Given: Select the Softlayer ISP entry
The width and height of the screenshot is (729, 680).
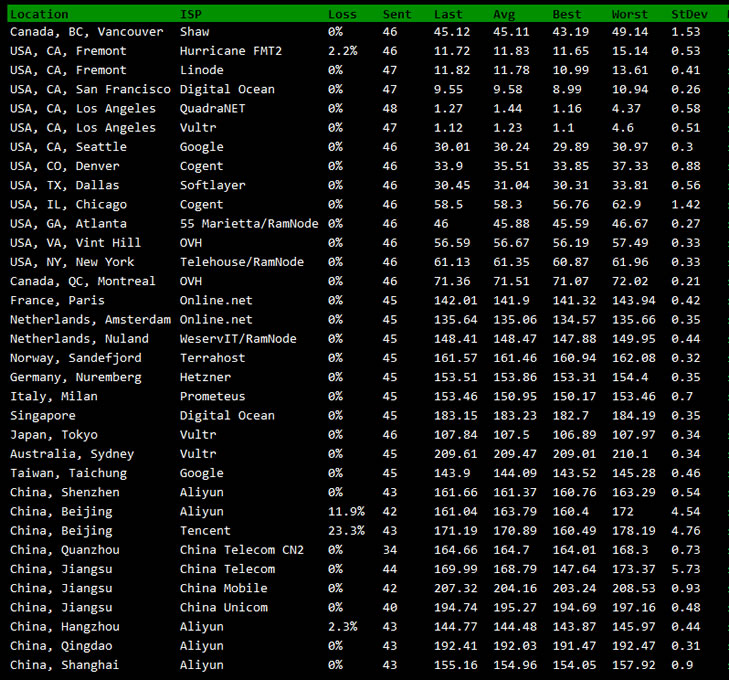Looking at the screenshot, I should coord(212,185).
